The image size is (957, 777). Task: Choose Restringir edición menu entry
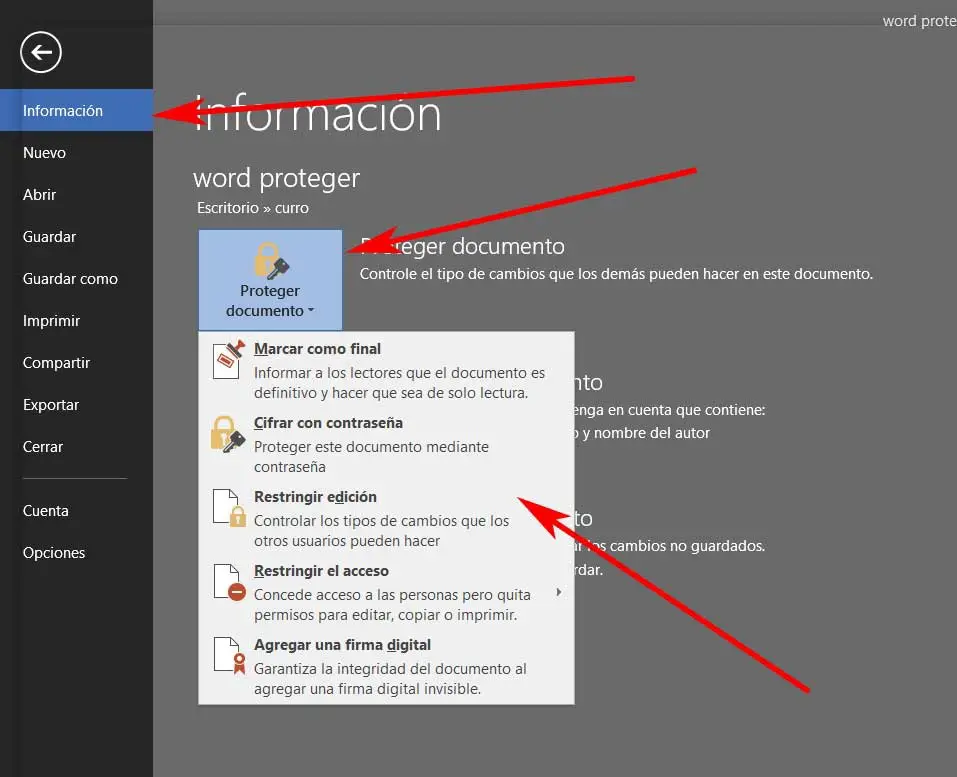pos(386,518)
